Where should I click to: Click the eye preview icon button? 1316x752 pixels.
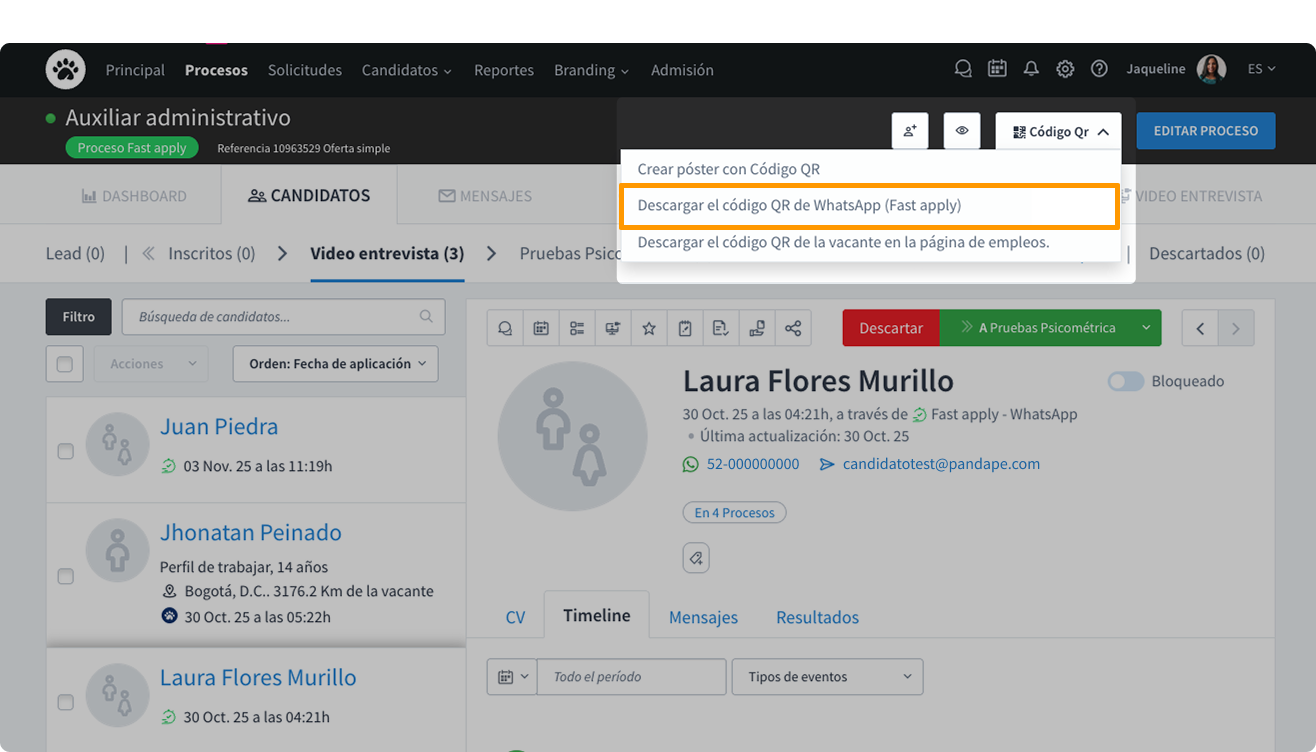(x=962, y=131)
